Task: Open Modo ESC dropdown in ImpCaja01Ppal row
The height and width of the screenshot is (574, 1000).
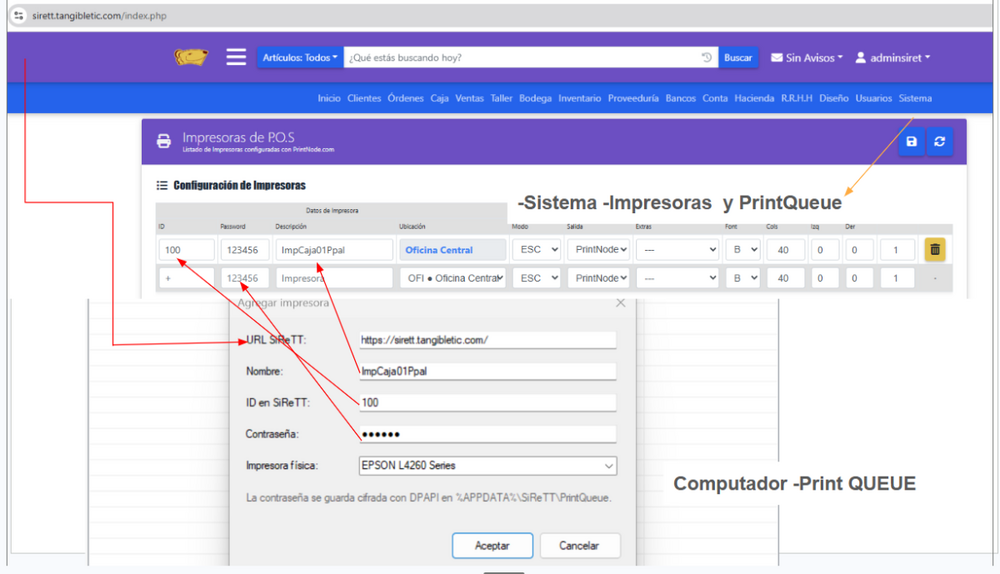Action: (x=536, y=249)
